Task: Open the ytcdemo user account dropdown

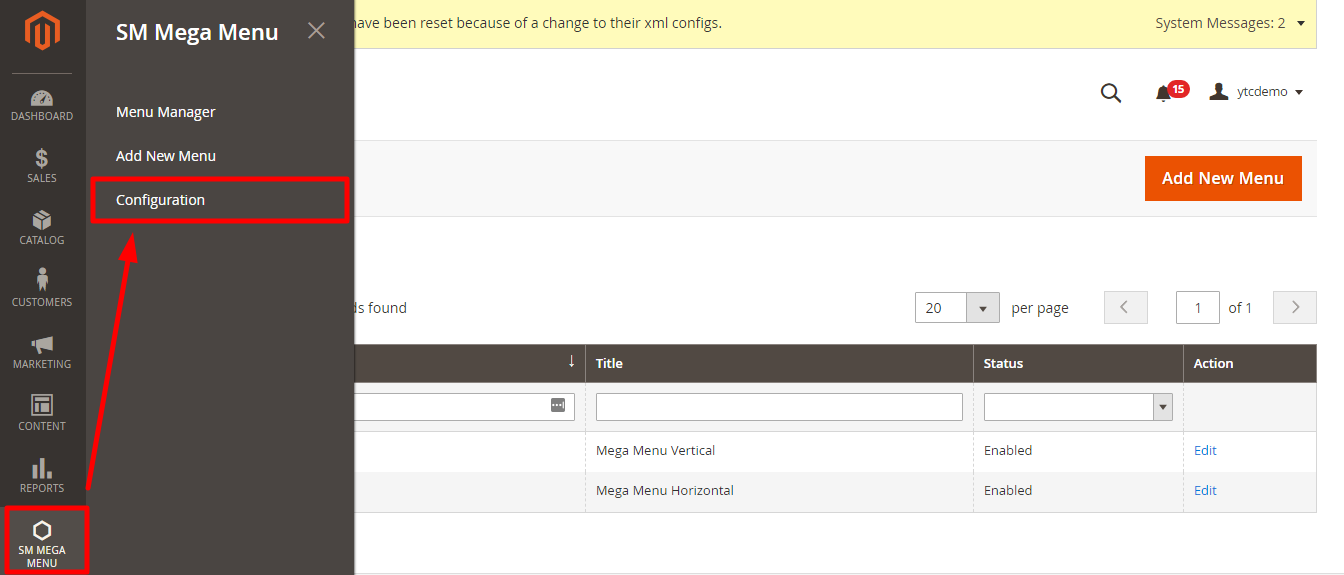Action: coord(1256,92)
